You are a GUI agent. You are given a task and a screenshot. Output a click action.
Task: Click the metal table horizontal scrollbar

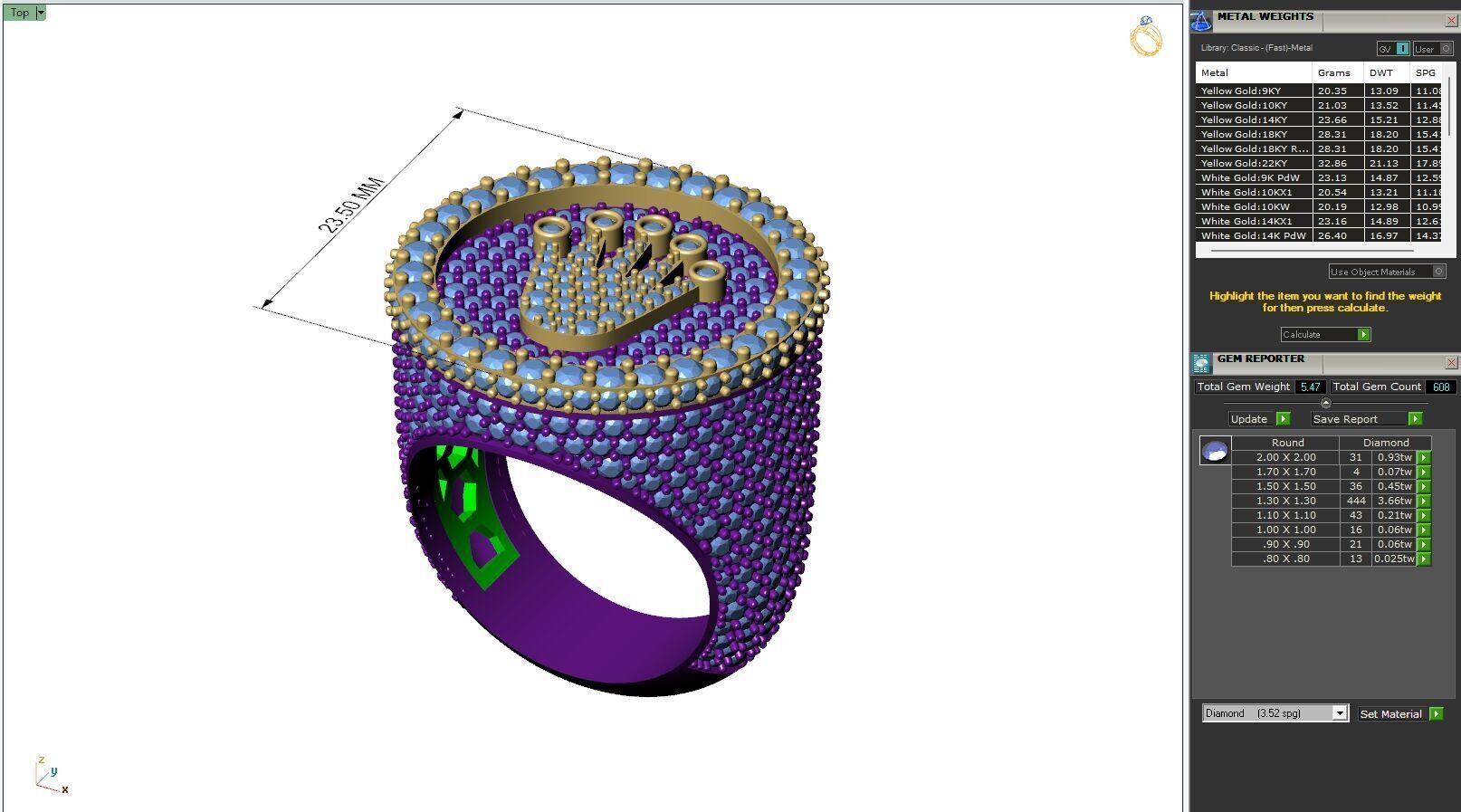(x=1312, y=250)
